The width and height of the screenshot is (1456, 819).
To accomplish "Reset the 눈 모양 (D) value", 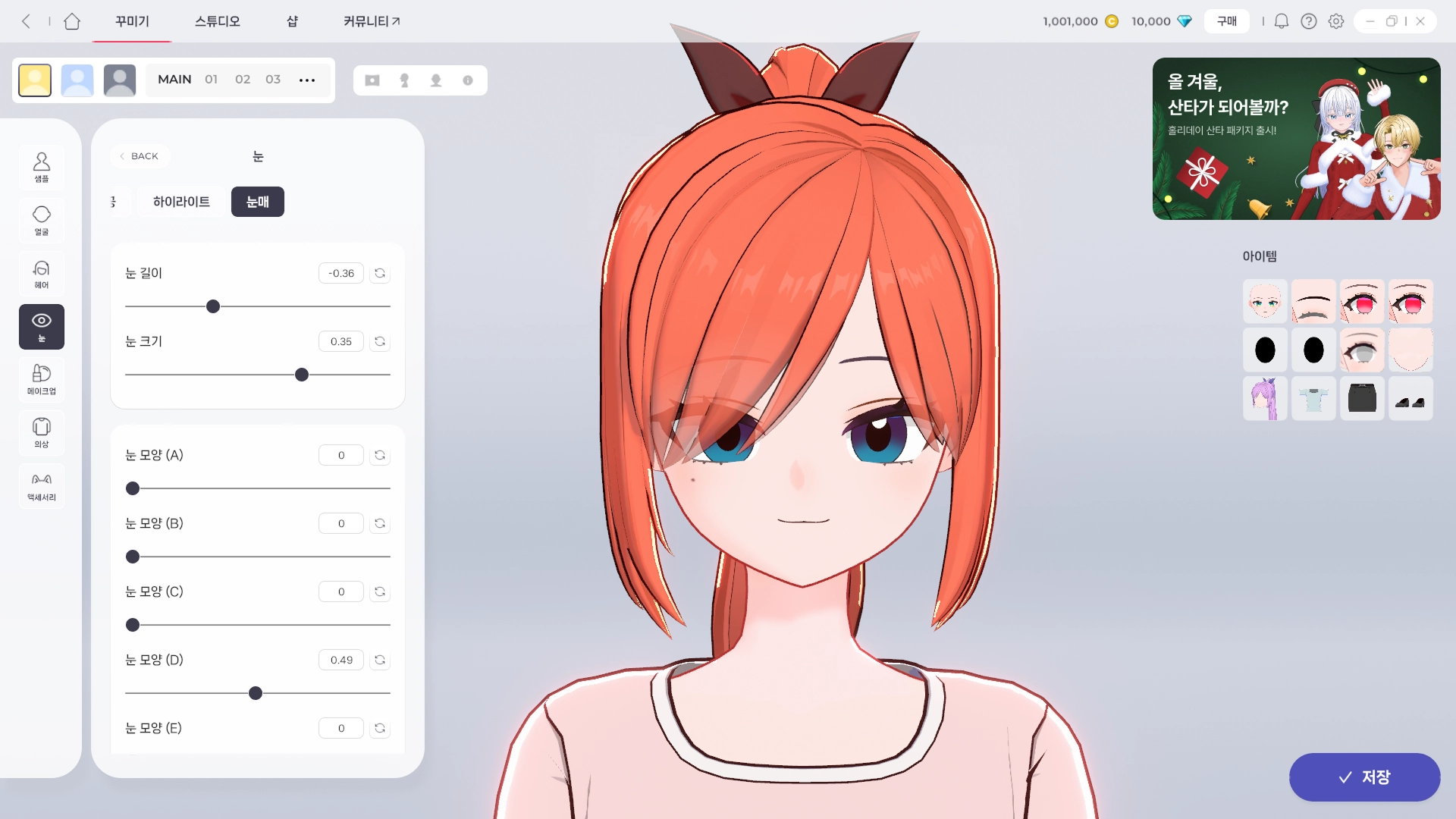I will click(x=380, y=660).
